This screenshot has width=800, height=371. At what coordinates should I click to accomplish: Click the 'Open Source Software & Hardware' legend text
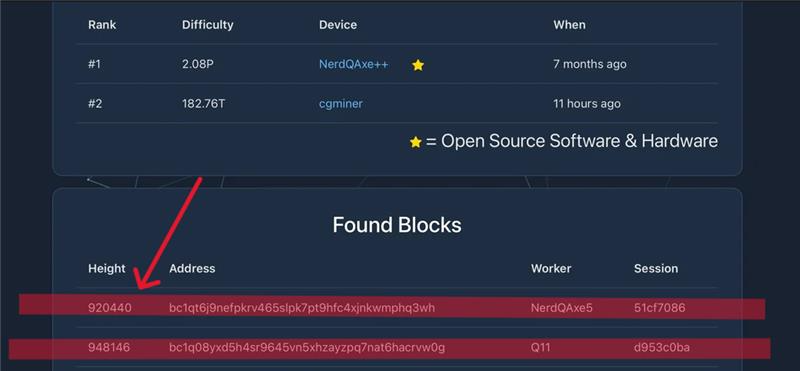(x=579, y=141)
